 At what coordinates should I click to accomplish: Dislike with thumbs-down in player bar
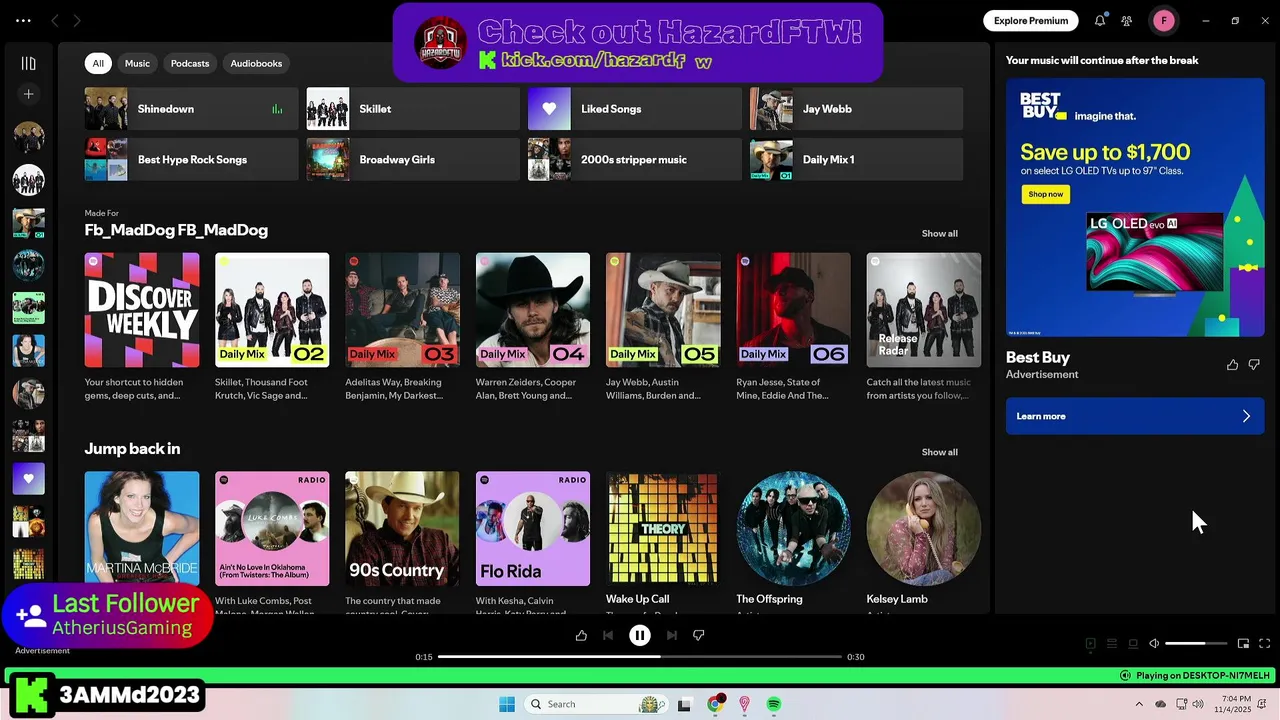tap(699, 635)
